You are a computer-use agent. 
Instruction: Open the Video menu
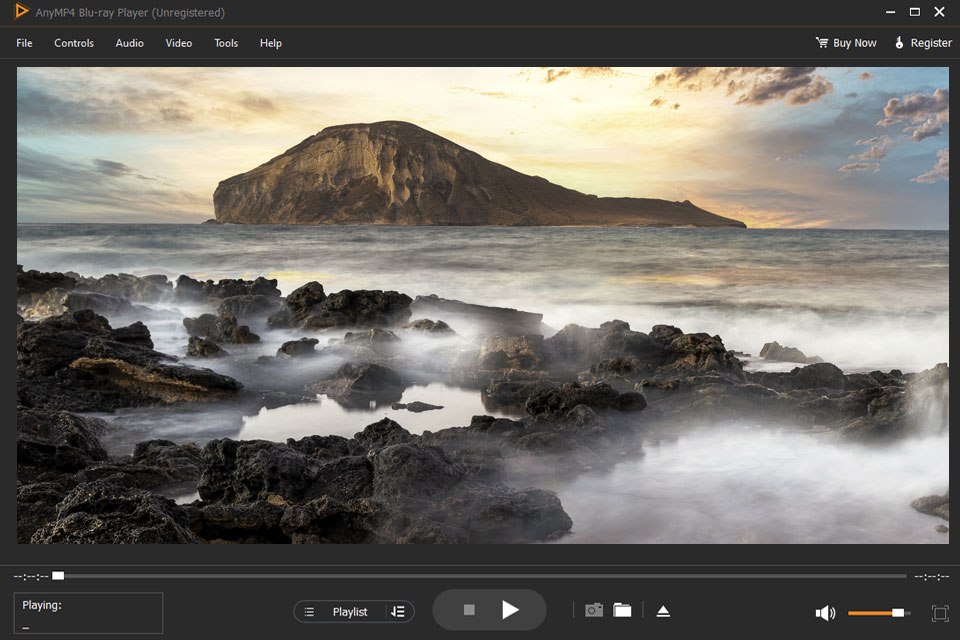[178, 43]
